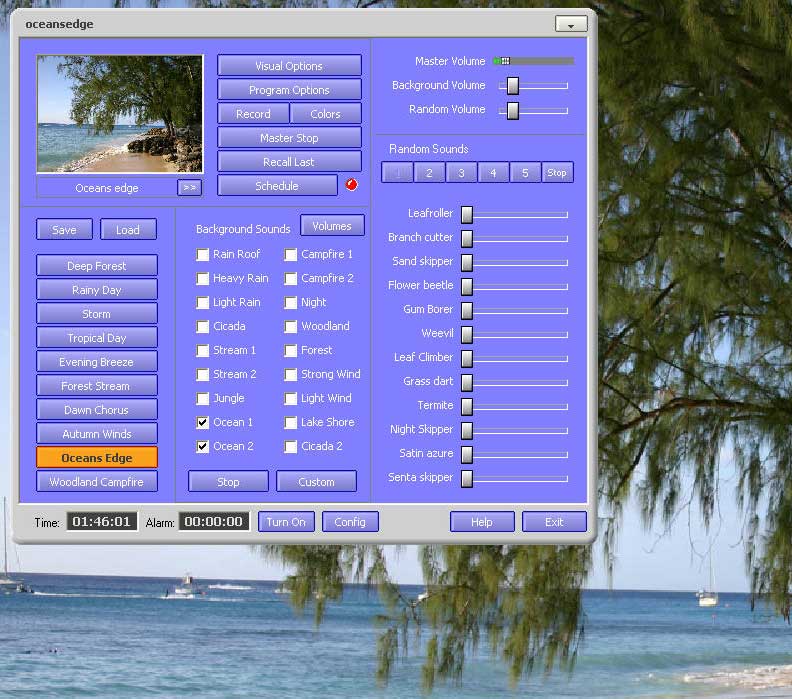Click the Load preset button
This screenshot has width=792, height=699.
(128, 230)
